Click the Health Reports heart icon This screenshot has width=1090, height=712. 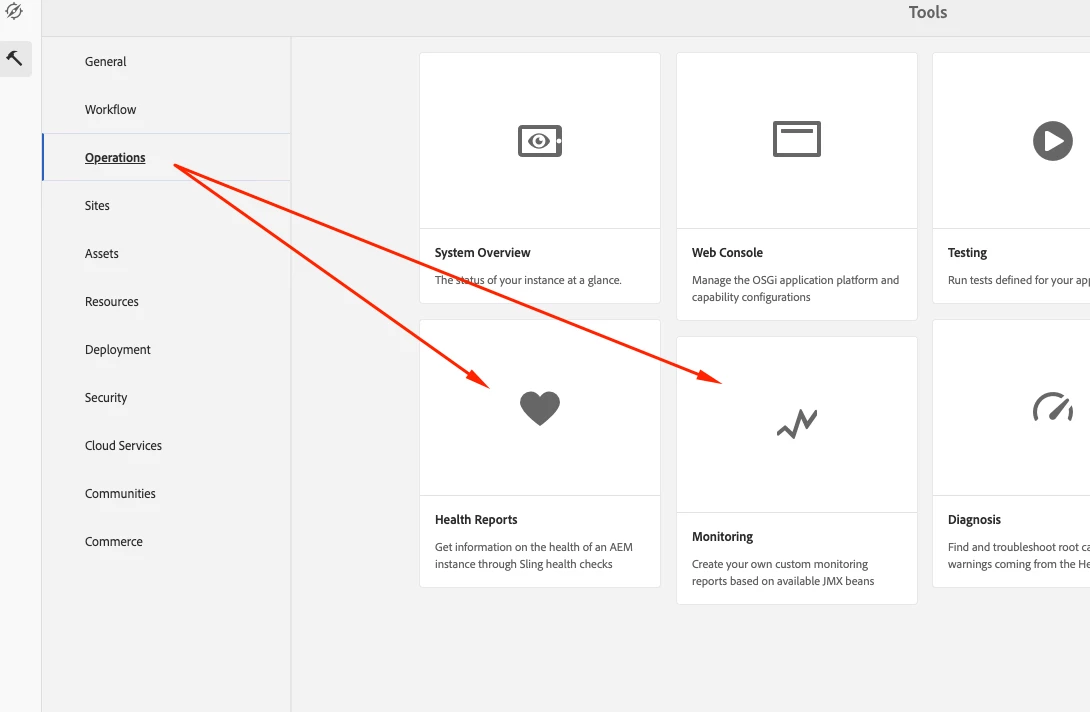tap(539, 408)
